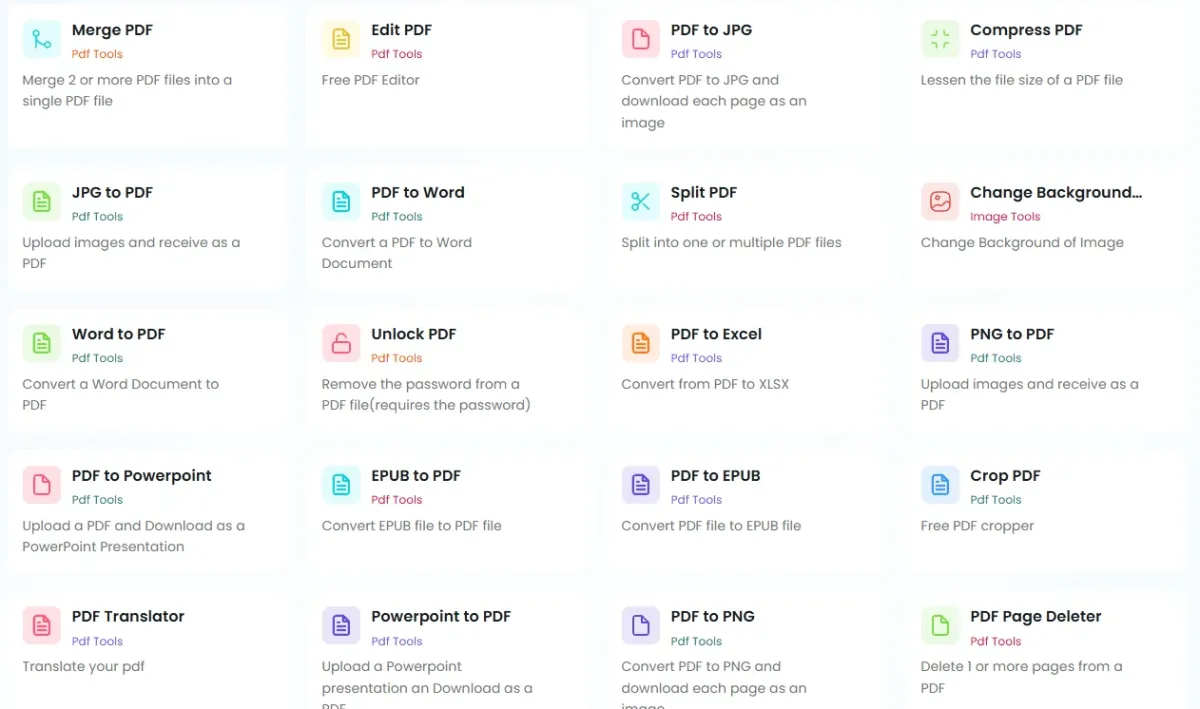Open the PDF to JPG icon
The image size is (1200, 709).
coord(640,39)
